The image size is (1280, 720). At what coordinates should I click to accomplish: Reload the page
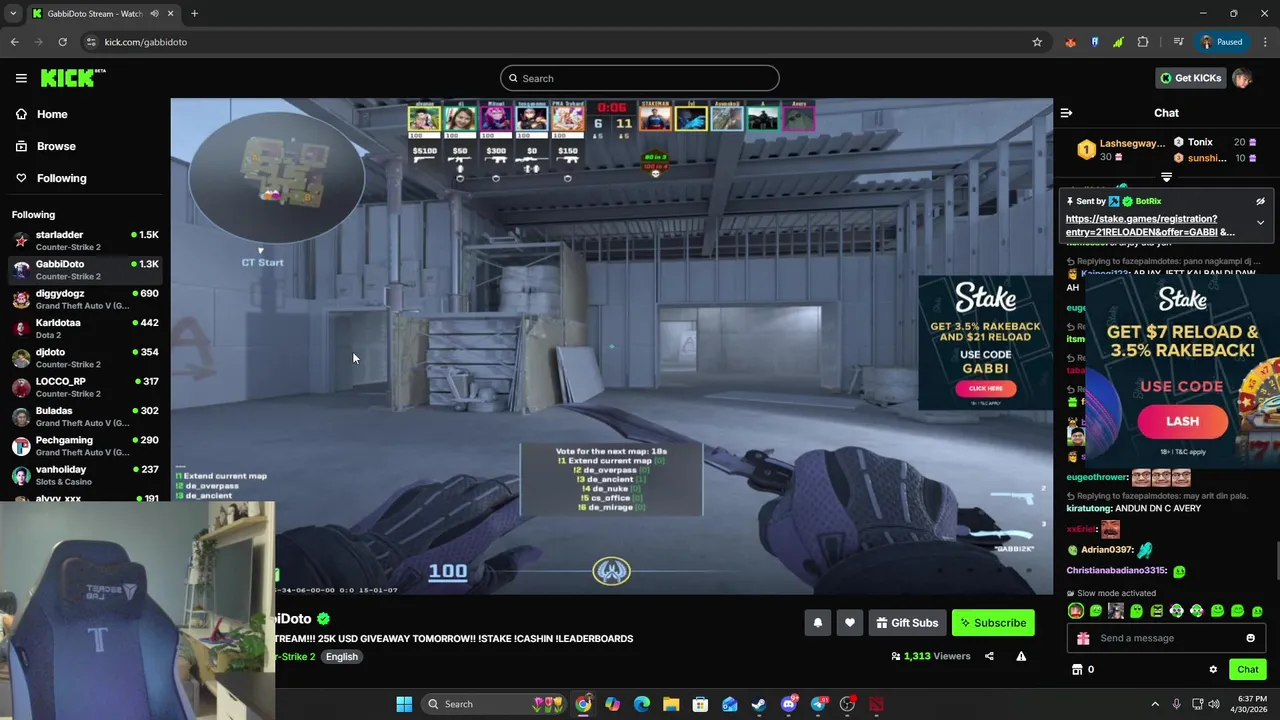[62, 42]
